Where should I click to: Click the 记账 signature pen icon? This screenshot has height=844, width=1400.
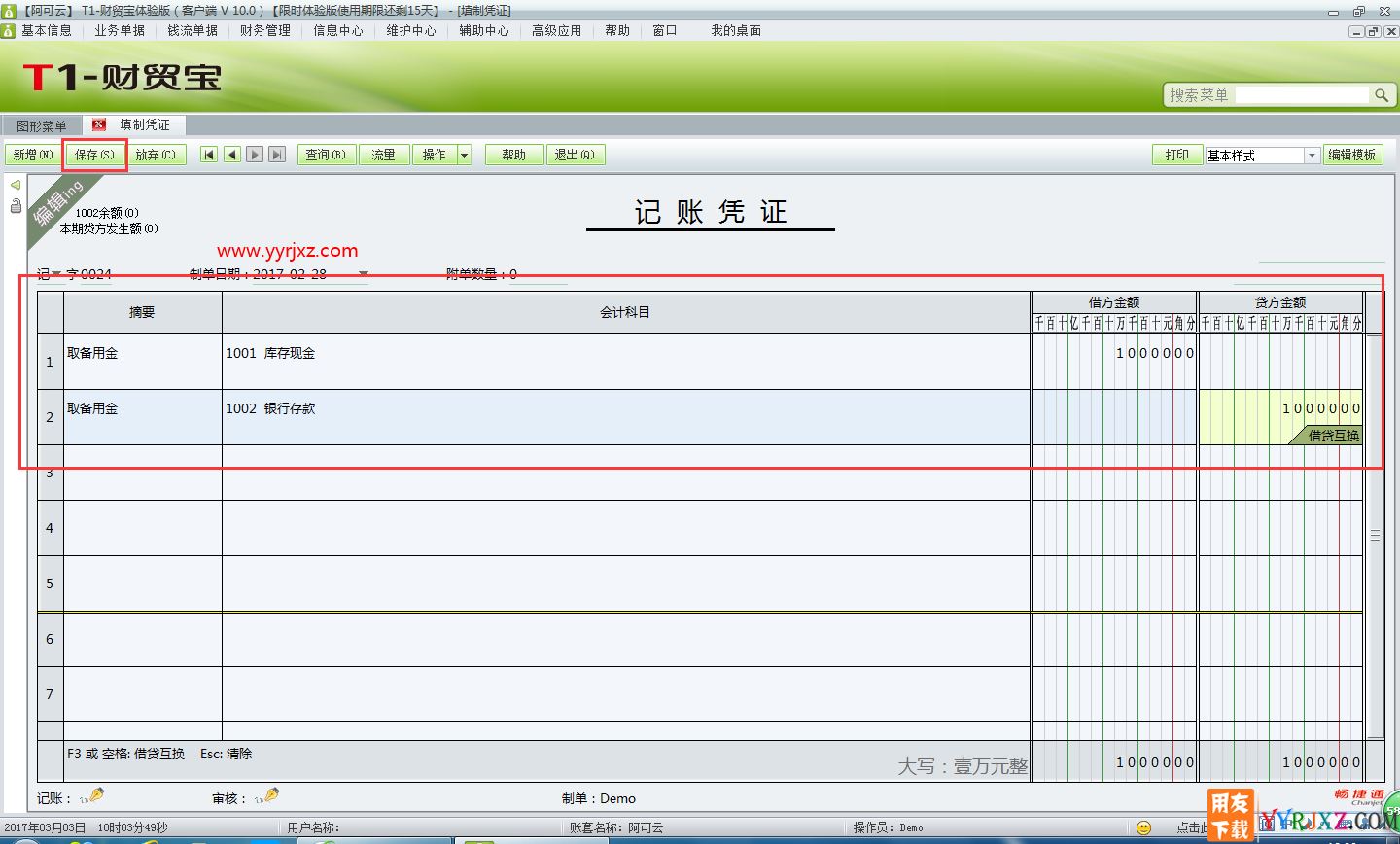(x=92, y=796)
